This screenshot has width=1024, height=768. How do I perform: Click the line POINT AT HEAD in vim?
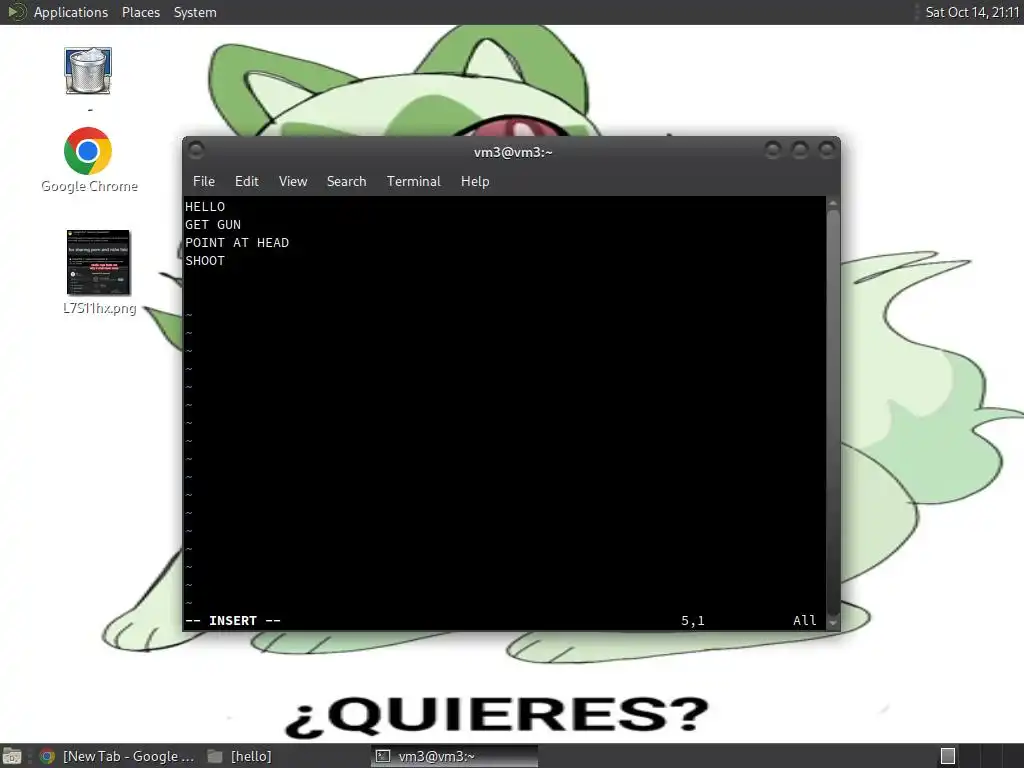tap(237, 243)
